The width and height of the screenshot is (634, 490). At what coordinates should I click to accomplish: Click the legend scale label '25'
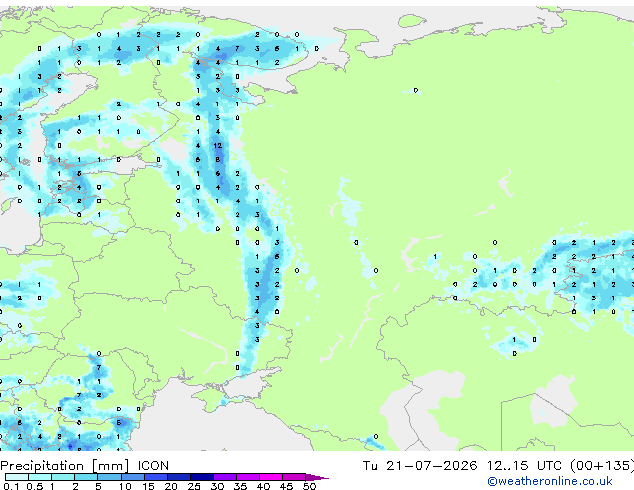point(194,486)
